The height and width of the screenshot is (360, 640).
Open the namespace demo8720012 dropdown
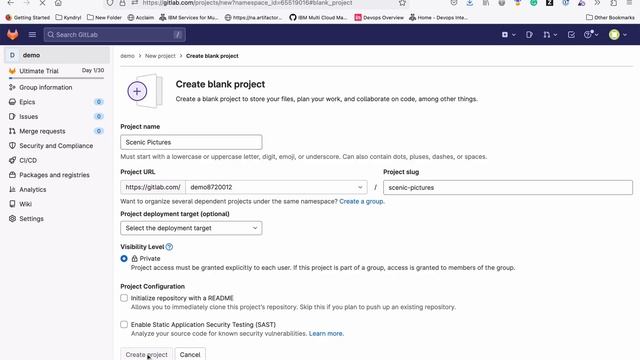(276, 187)
